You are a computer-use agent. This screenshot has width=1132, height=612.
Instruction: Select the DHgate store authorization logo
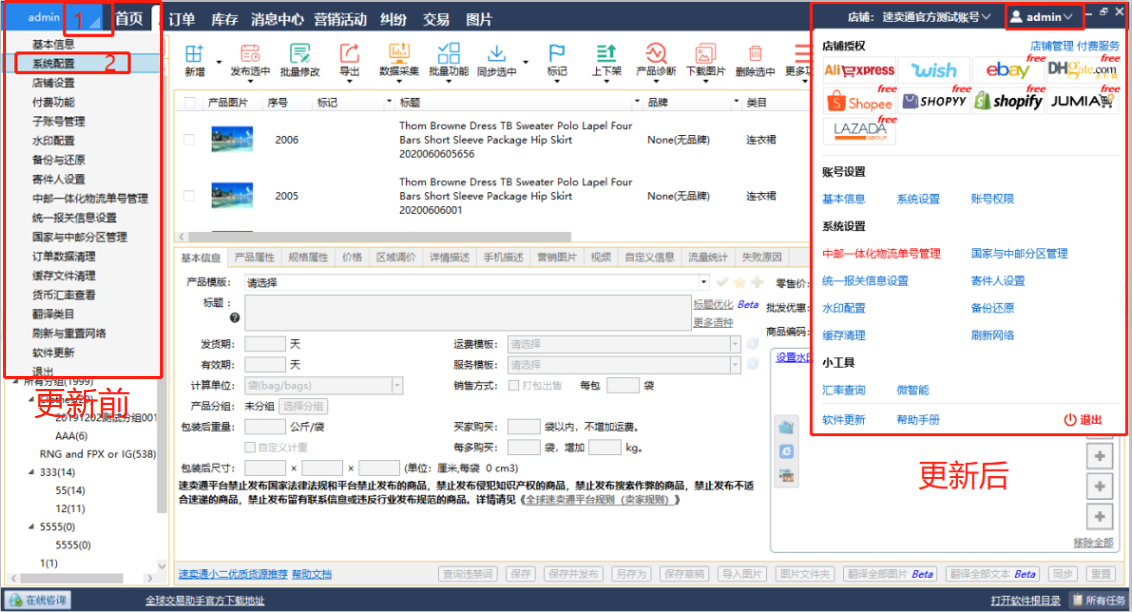click(x=1081, y=70)
